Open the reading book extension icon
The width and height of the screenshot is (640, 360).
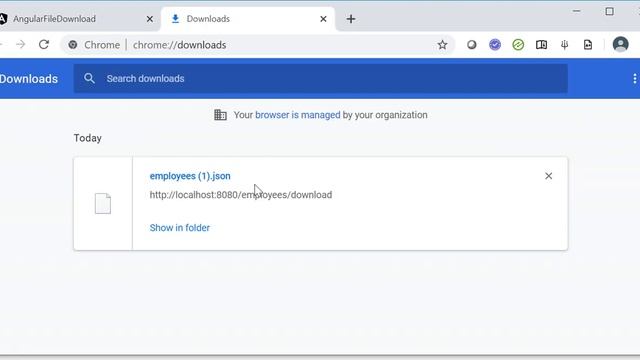541,45
